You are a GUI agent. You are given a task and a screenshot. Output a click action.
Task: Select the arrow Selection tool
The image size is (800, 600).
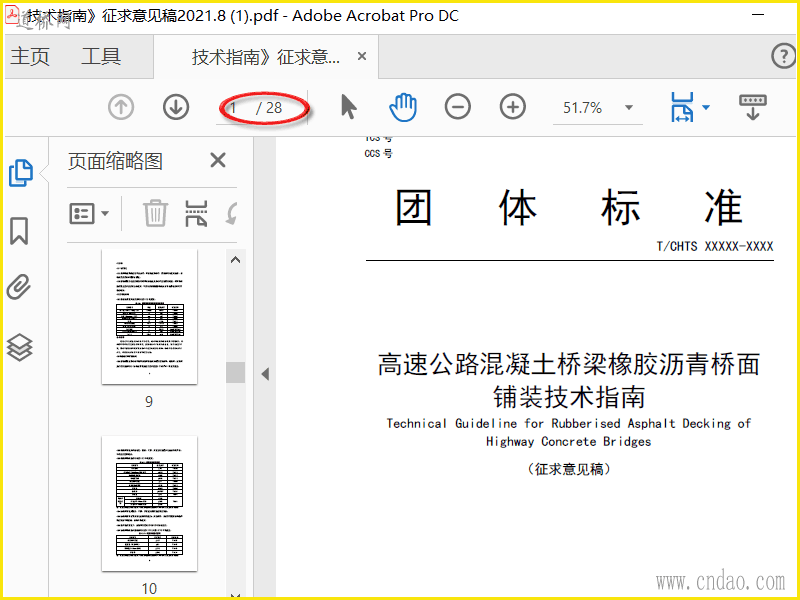pos(349,107)
